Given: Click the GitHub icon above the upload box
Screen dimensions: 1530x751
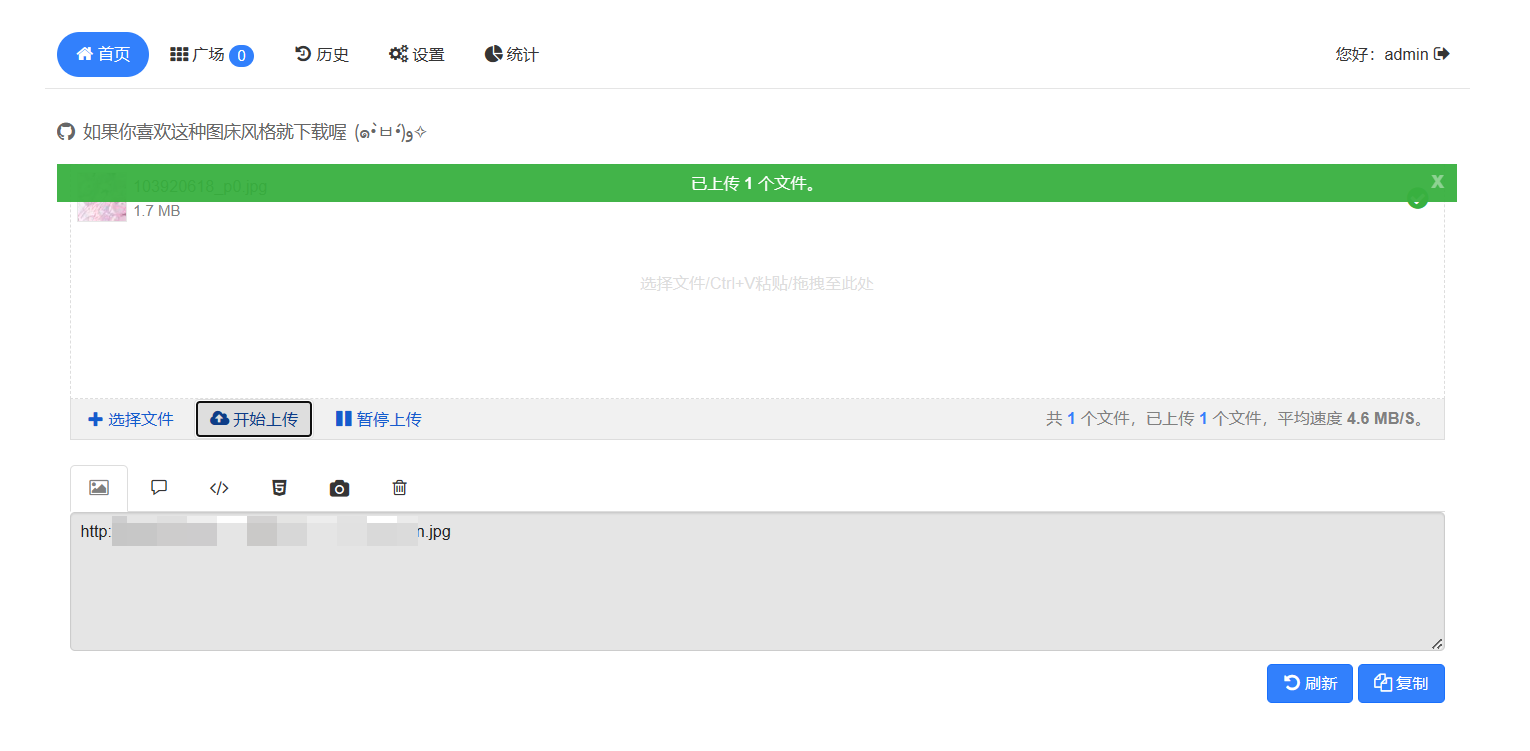Looking at the screenshot, I should pyautogui.click(x=66, y=132).
